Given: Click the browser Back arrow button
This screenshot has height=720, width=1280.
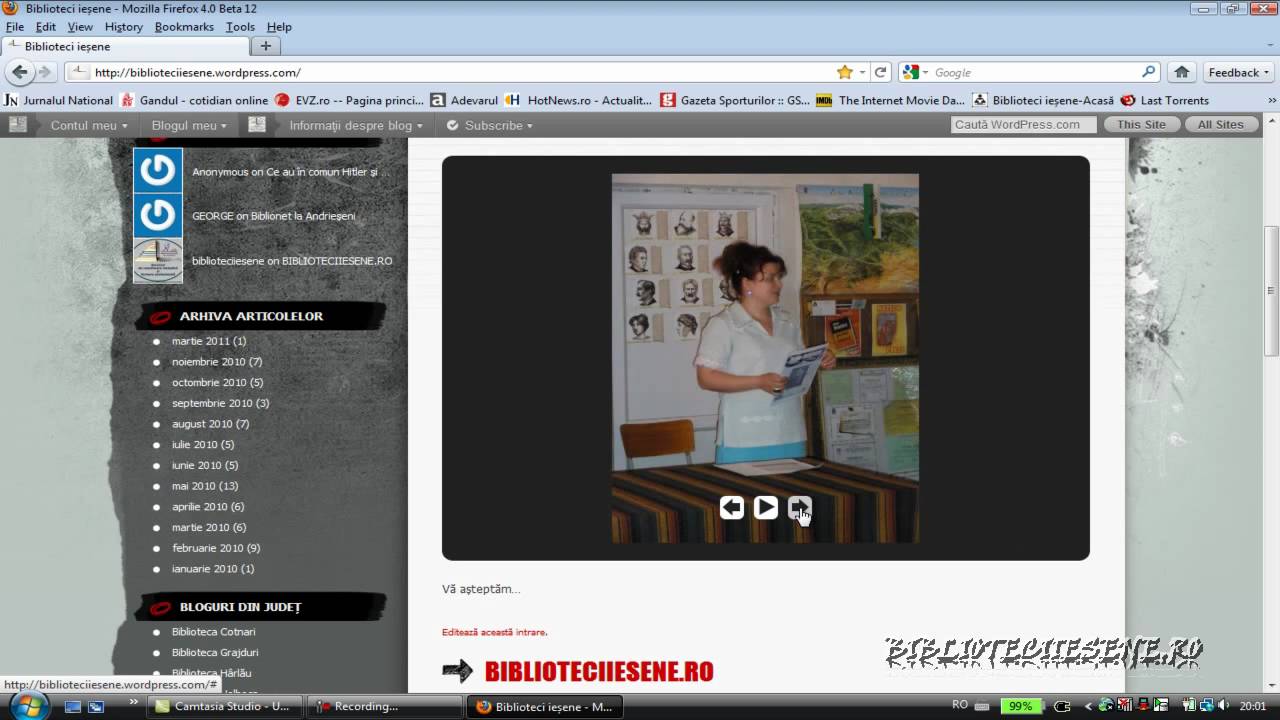Looking at the screenshot, I should pyautogui.click(x=20, y=72).
